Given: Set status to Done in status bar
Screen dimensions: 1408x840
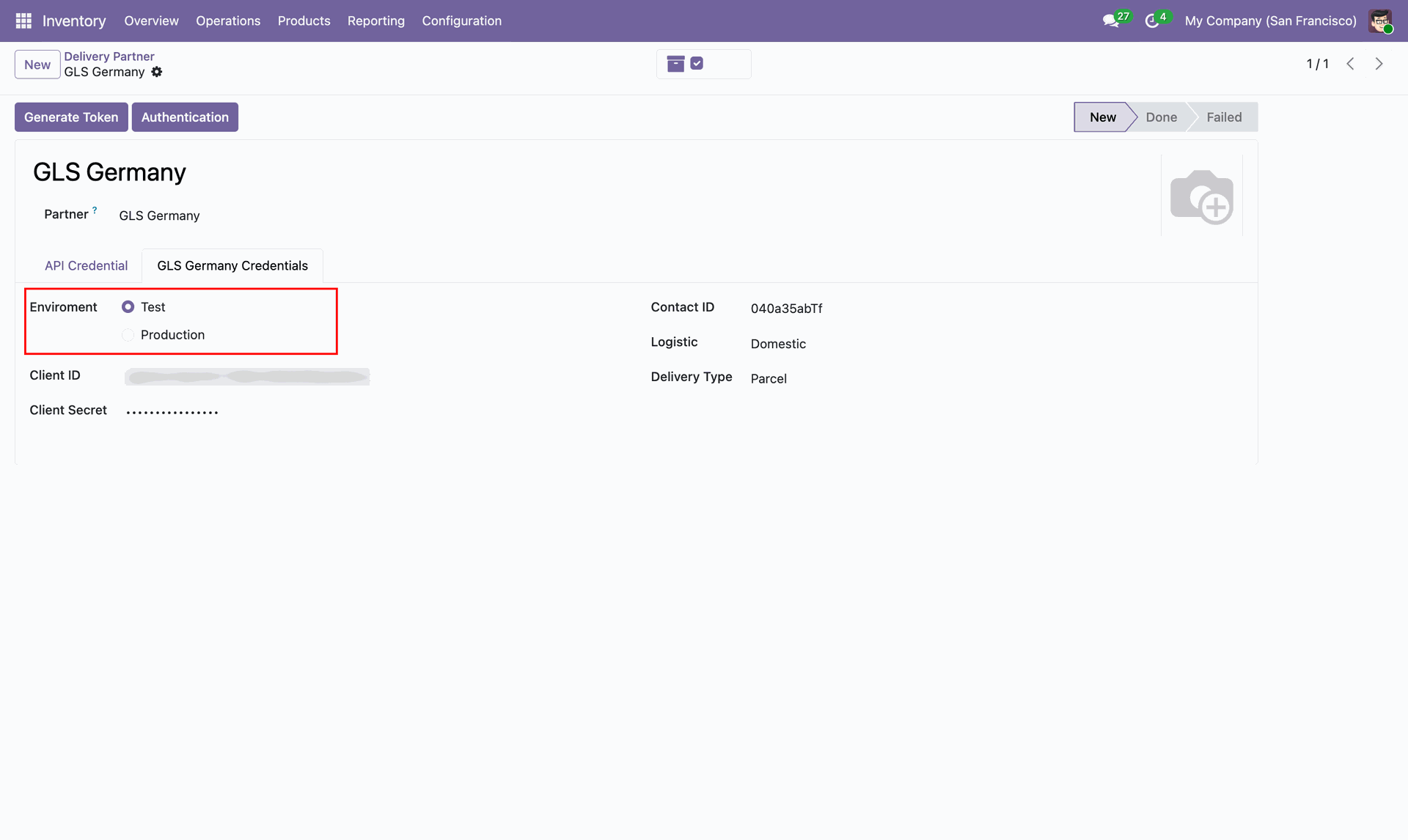Looking at the screenshot, I should [x=1161, y=117].
